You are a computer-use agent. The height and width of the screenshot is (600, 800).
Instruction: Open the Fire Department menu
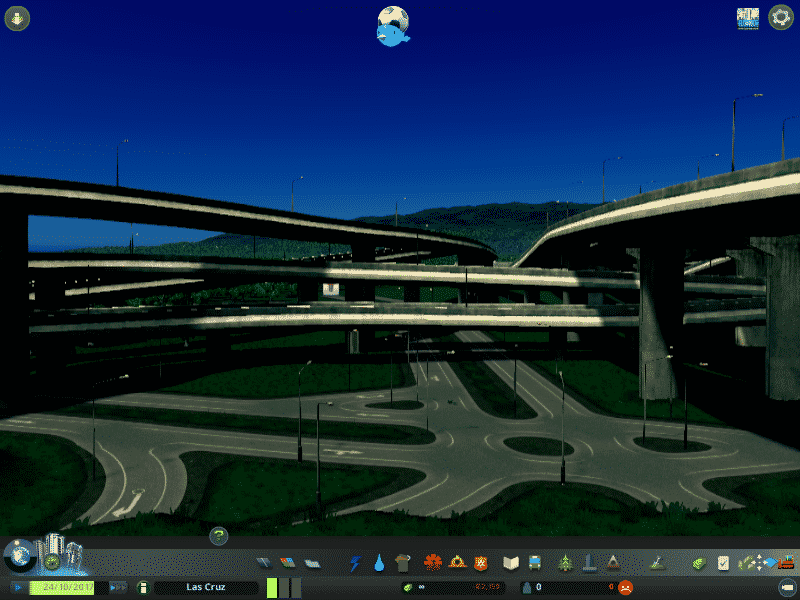point(457,564)
